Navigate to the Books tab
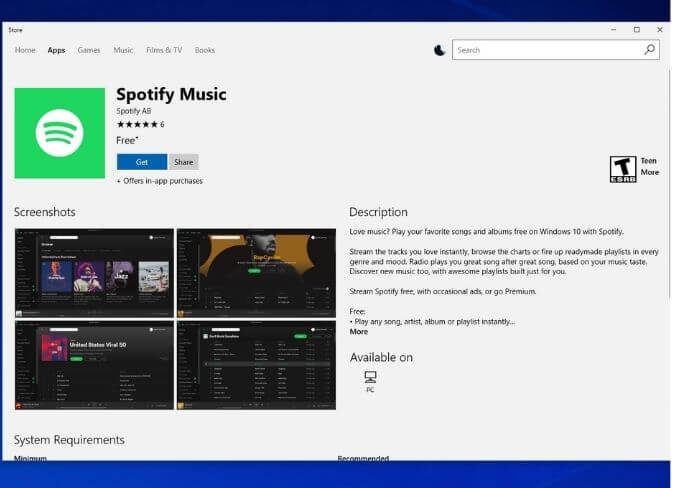676x488 pixels. click(x=205, y=50)
